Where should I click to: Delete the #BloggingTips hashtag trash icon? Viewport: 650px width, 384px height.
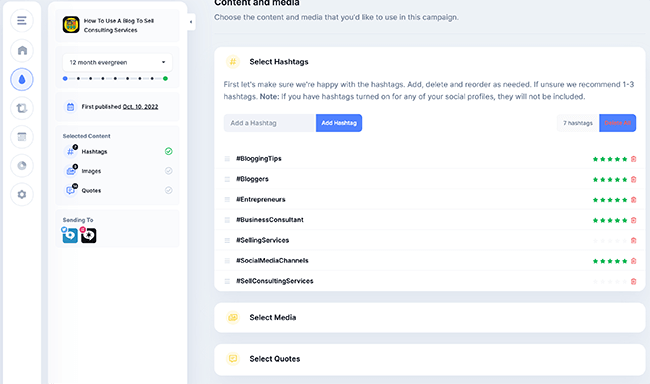[633, 159]
